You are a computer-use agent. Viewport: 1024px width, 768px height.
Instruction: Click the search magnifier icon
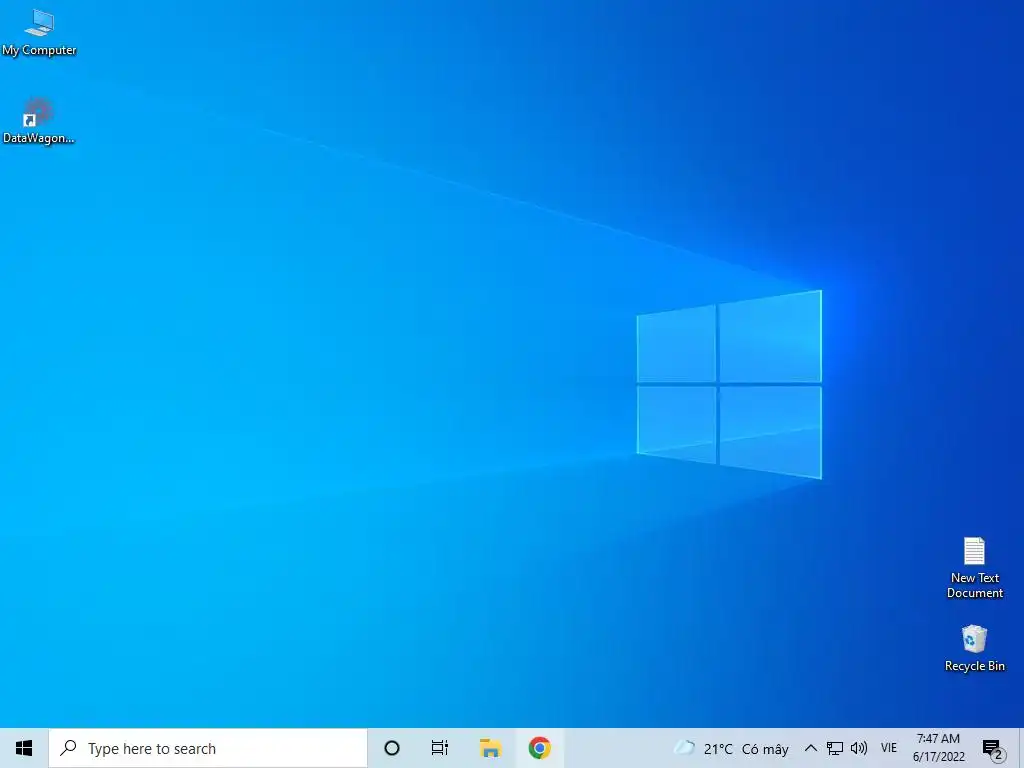pyautogui.click(x=68, y=748)
